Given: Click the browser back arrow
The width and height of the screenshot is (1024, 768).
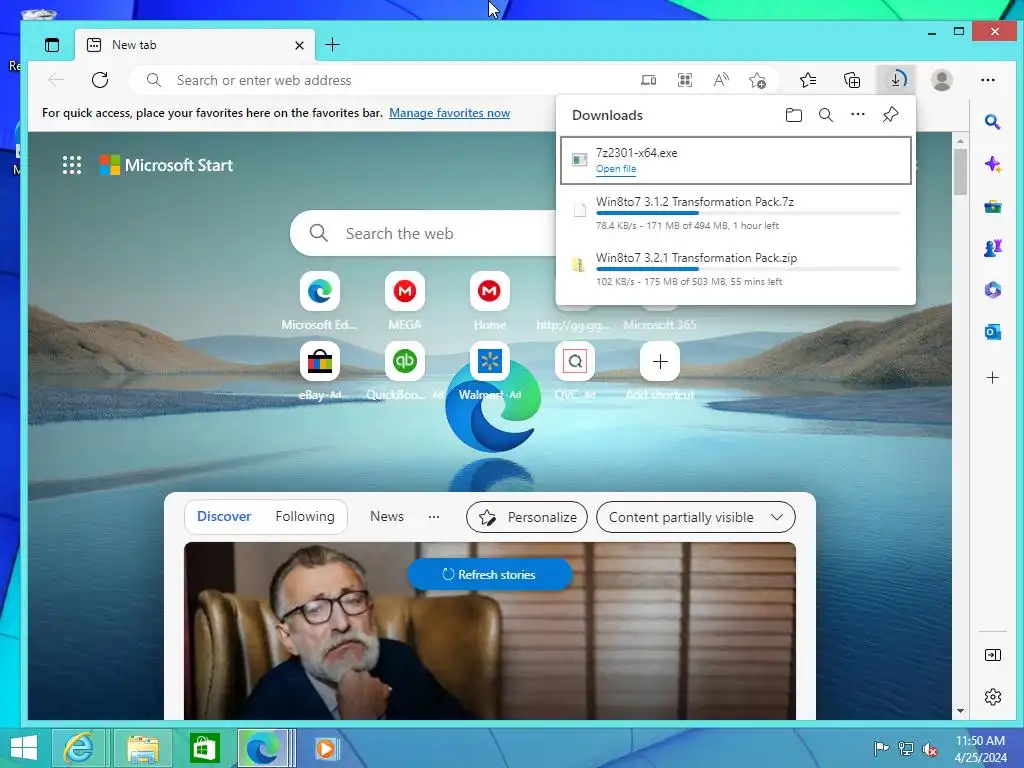Looking at the screenshot, I should point(56,80).
